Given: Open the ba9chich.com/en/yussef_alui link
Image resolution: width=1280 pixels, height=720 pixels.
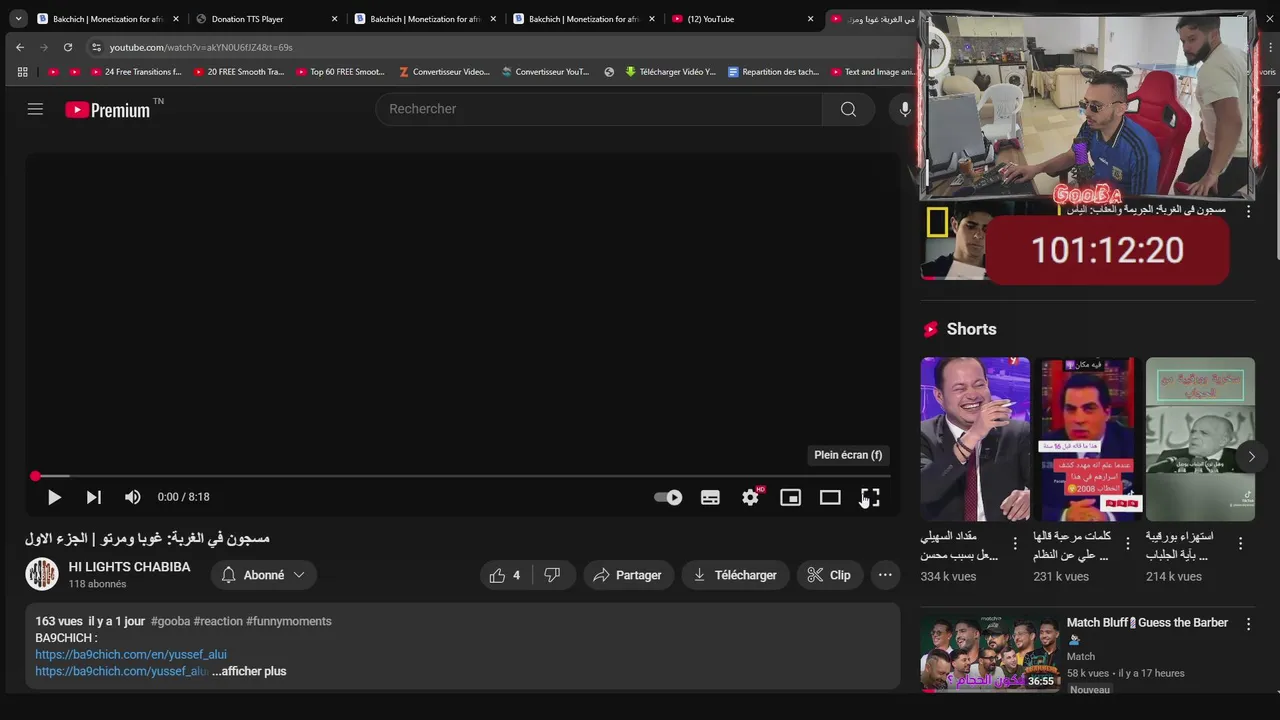Looking at the screenshot, I should tap(131, 654).
